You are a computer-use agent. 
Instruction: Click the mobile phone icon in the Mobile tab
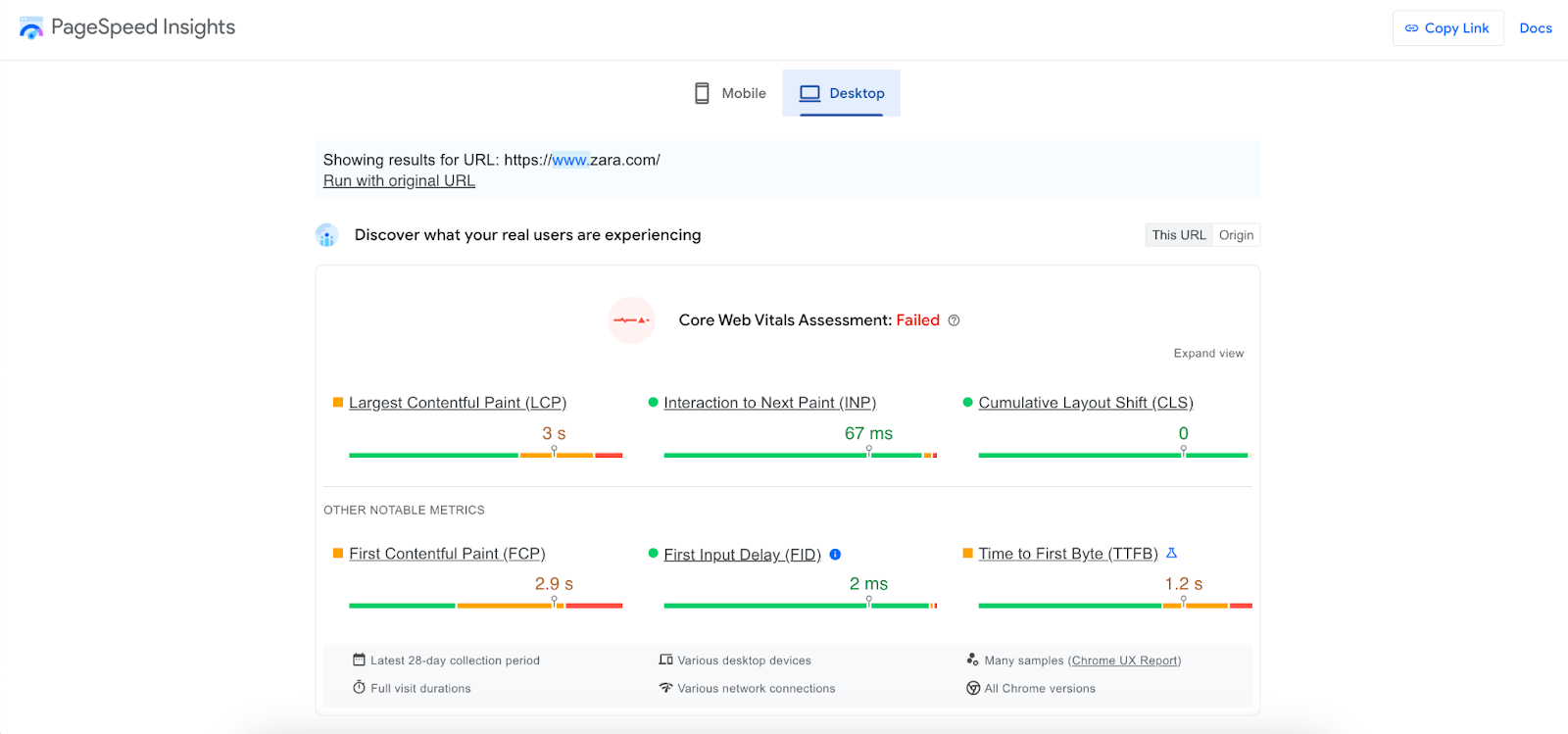tap(702, 93)
